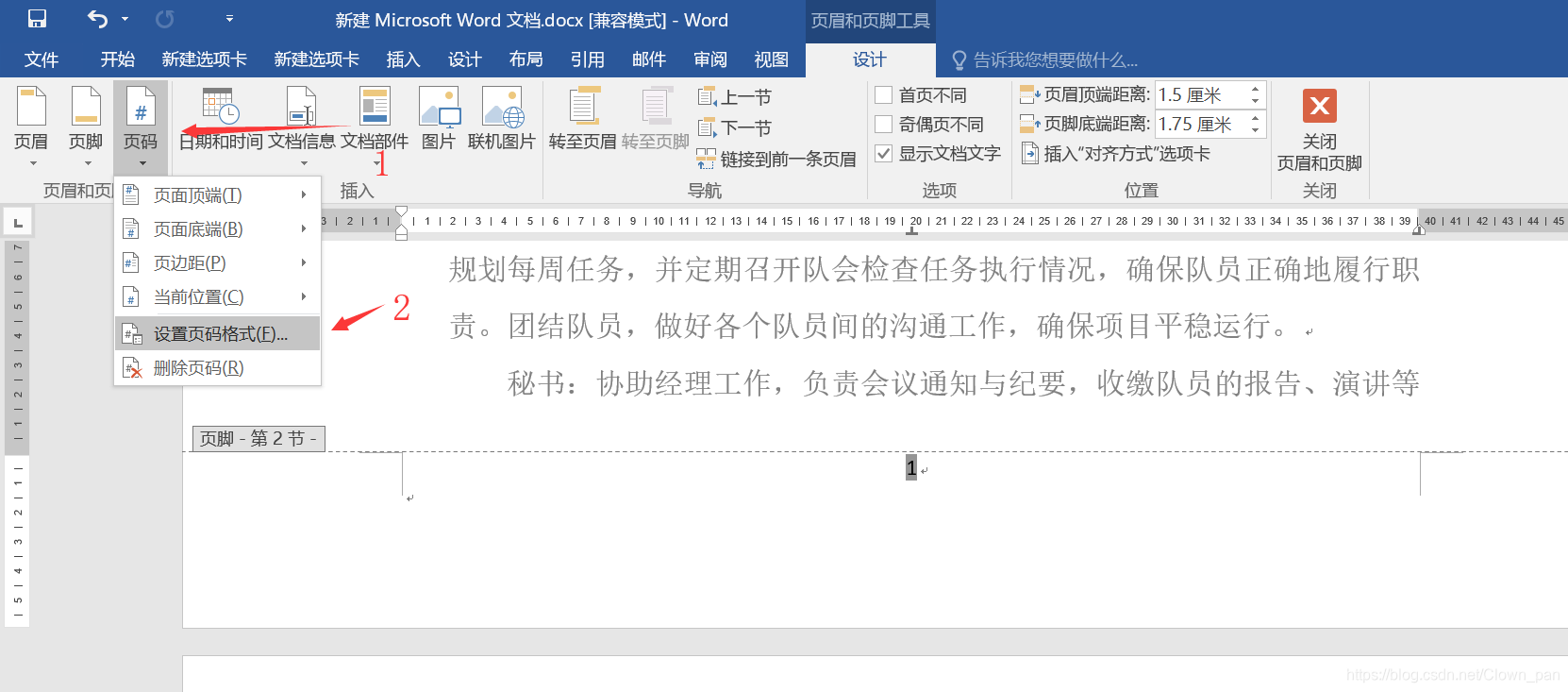1568x692 pixels.
Task: Expand 页面底端(B) submenu
Action: [x=217, y=229]
